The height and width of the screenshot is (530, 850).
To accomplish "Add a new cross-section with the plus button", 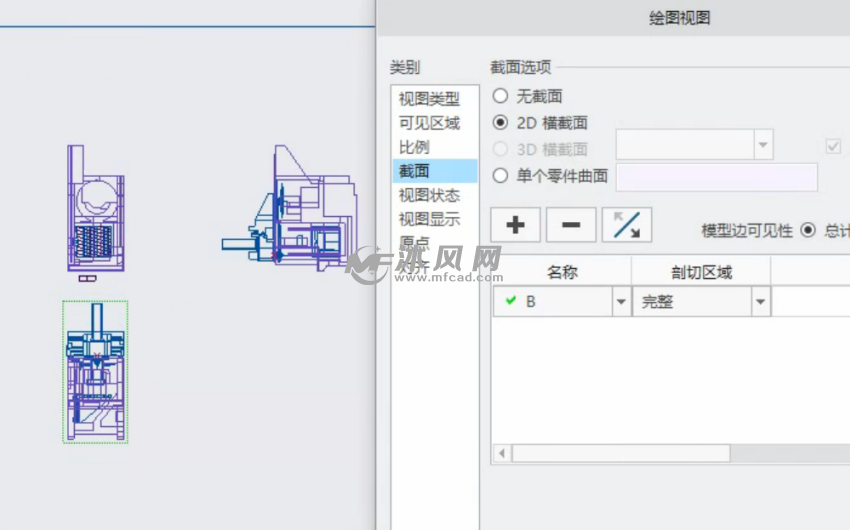I will click(x=515, y=225).
